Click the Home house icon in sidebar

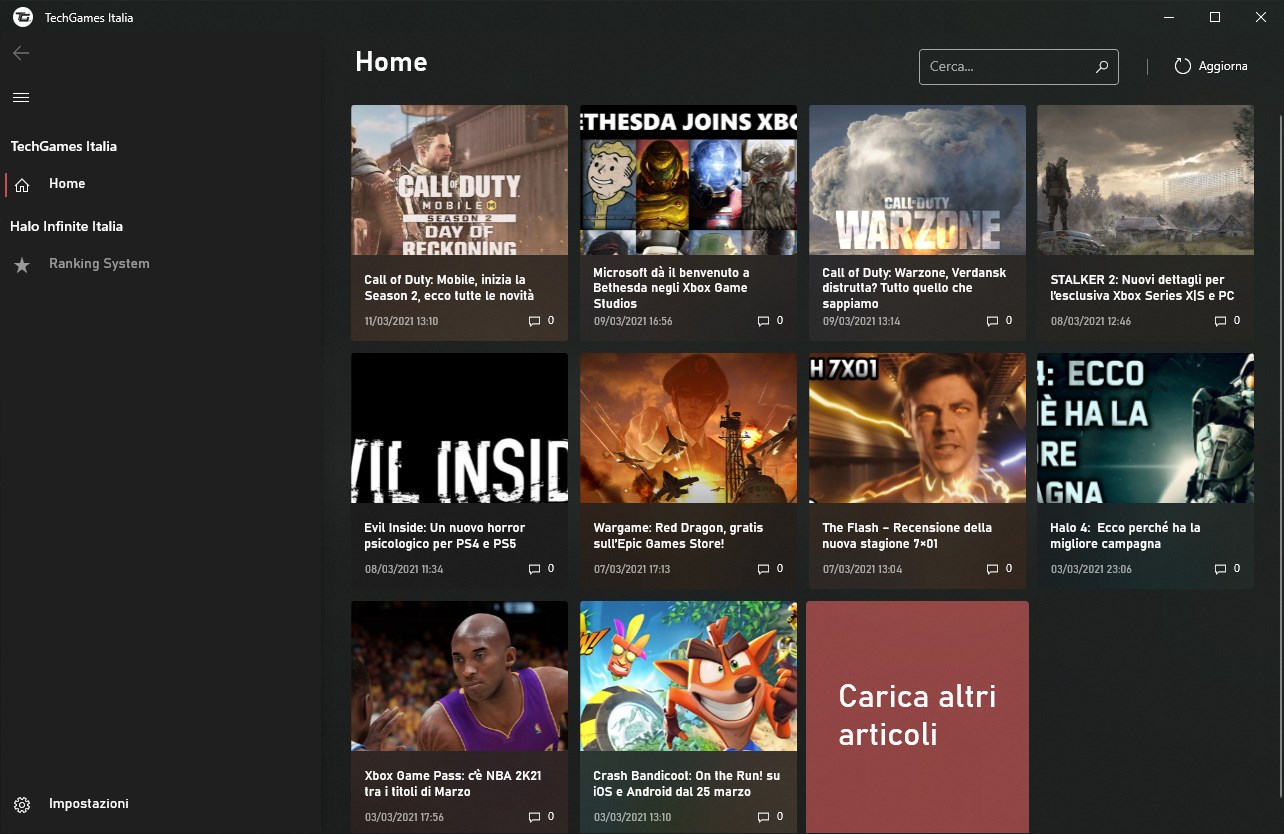22,184
